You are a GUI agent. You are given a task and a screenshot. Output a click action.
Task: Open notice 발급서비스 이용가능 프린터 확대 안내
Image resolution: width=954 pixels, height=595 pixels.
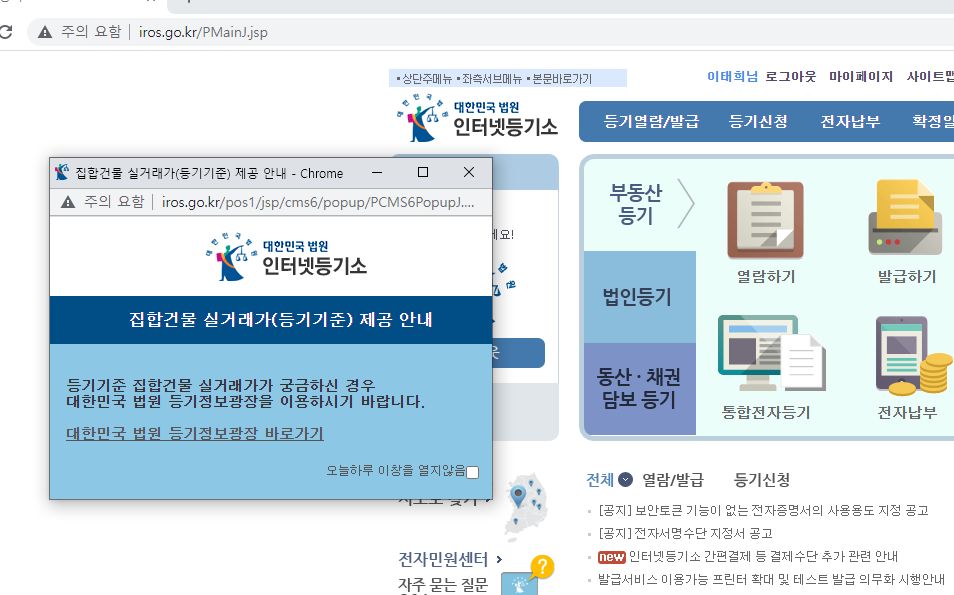click(x=771, y=580)
